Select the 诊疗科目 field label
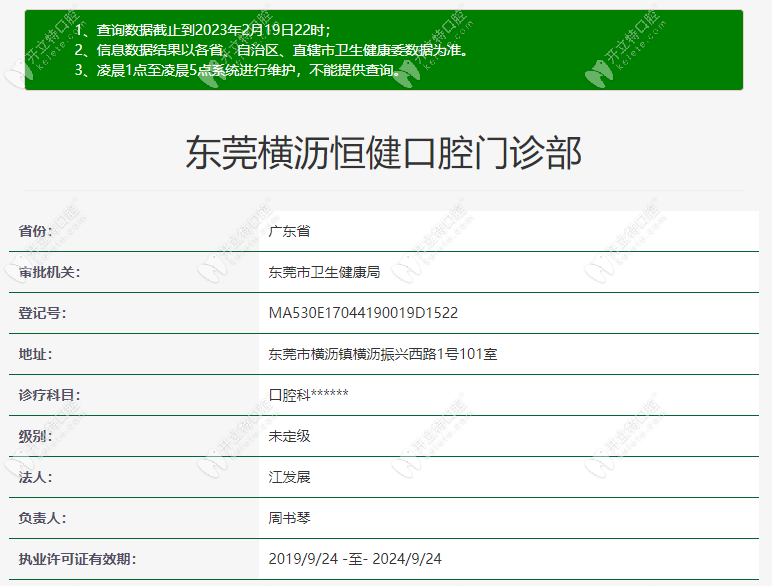Image resolution: width=772 pixels, height=586 pixels. 50,395
